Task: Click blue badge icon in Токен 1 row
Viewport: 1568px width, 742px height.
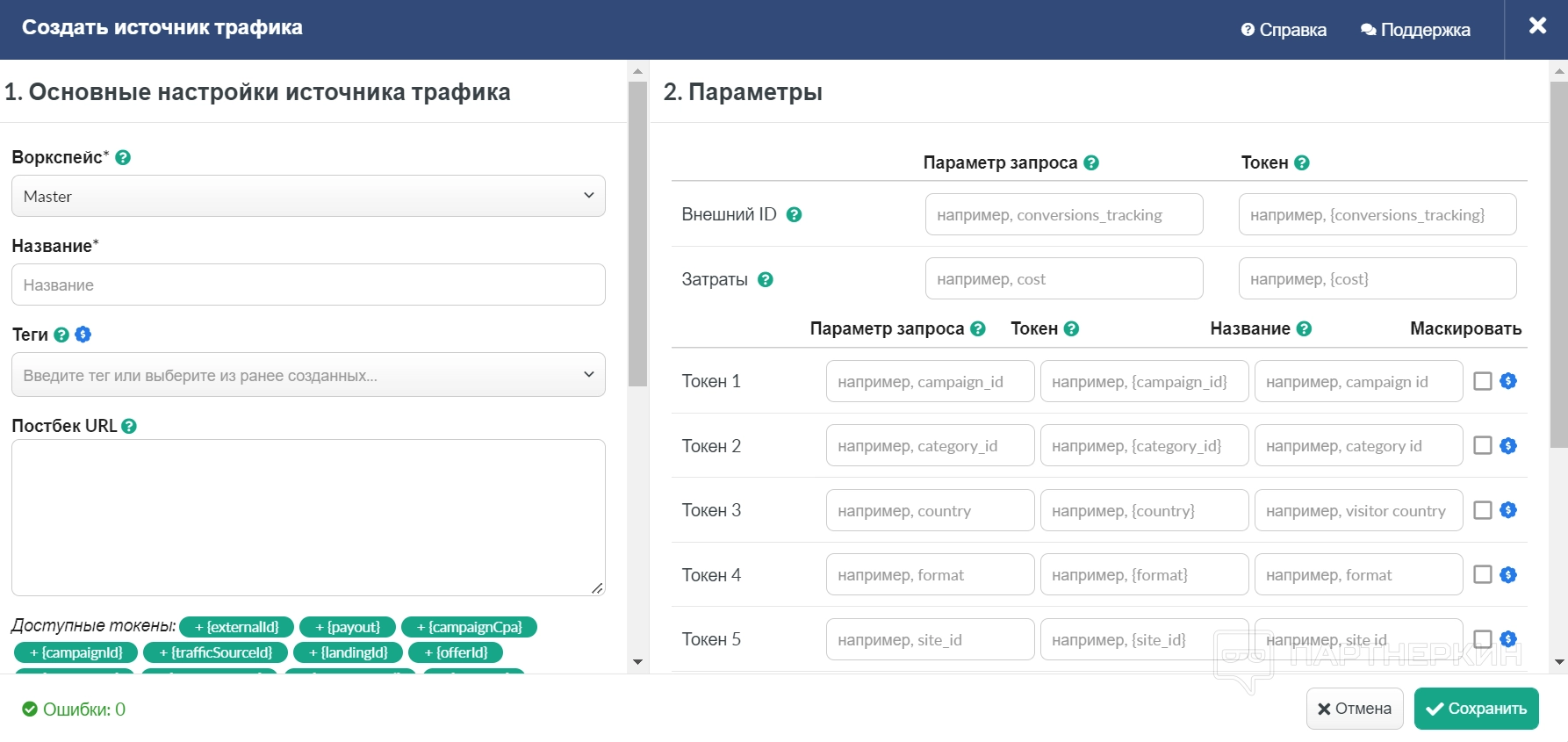Action: (1508, 381)
